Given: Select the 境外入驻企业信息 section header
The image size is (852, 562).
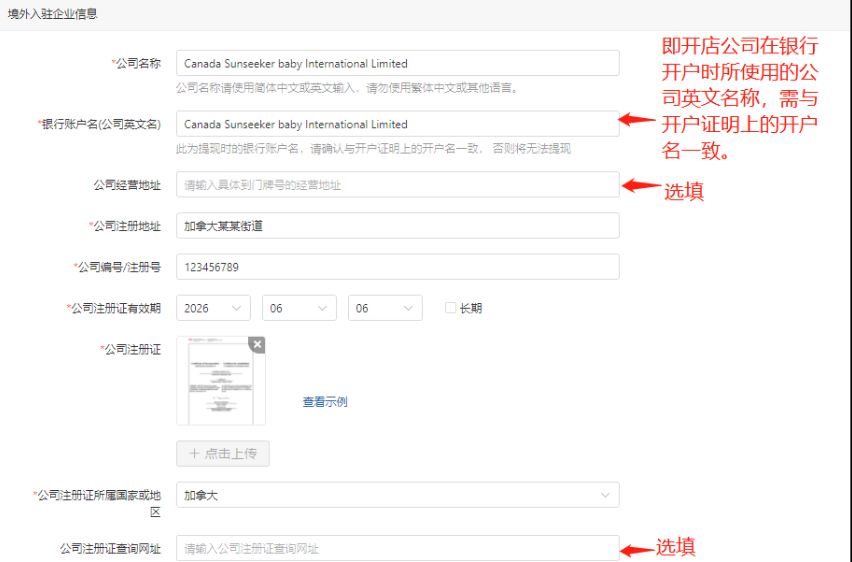Looking at the screenshot, I should pyautogui.click(x=53, y=15).
